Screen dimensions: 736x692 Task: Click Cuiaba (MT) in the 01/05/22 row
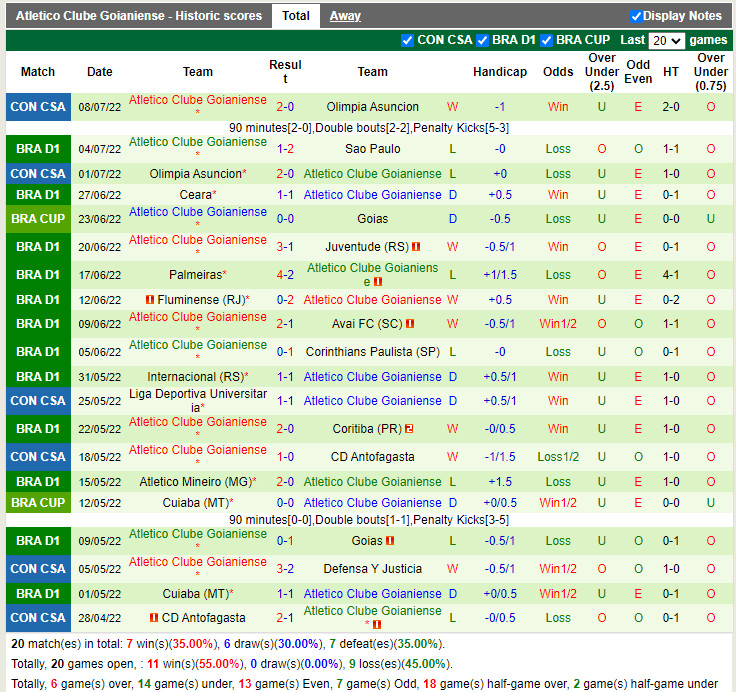point(196,593)
